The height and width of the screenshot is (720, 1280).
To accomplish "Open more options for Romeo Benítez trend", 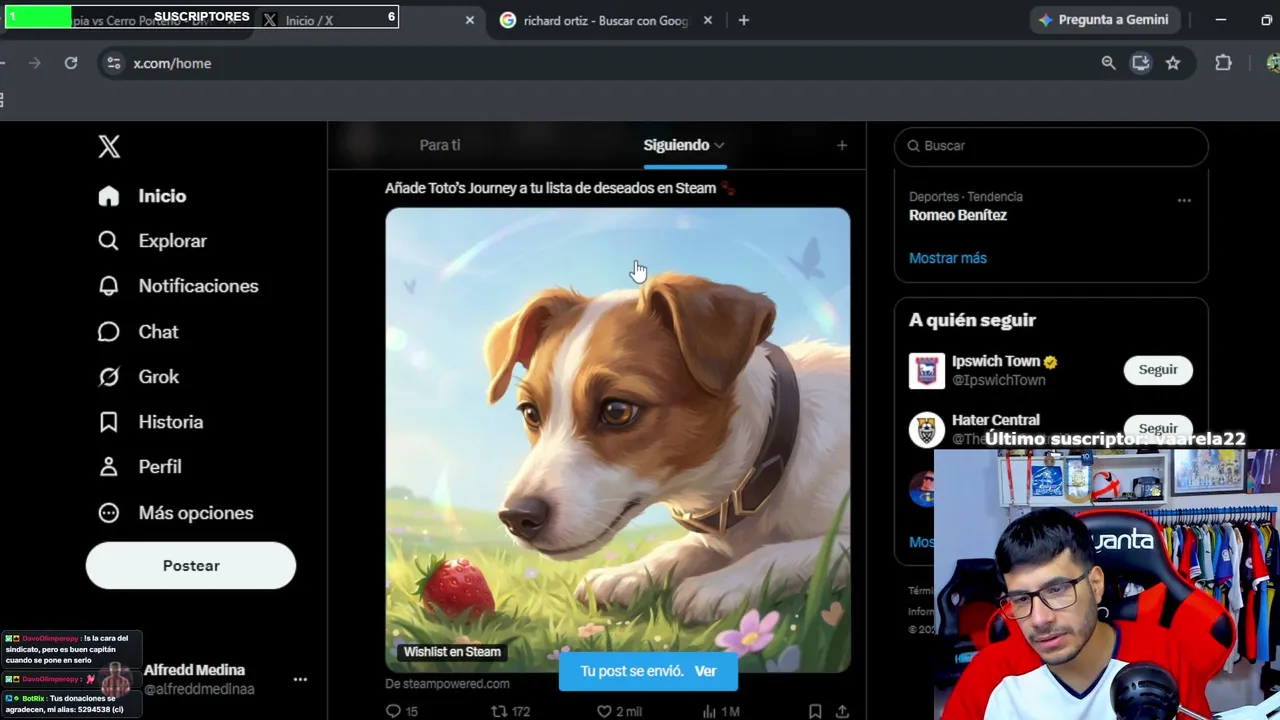I will (1184, 200).
